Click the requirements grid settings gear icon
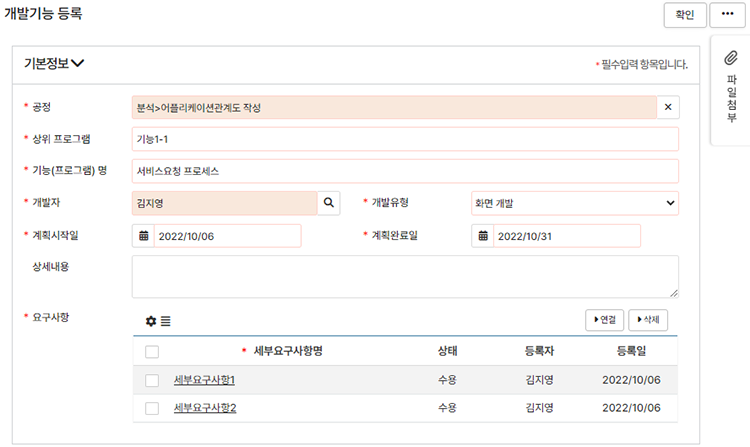This screenshot has height=447, width=750. [151, 321]
